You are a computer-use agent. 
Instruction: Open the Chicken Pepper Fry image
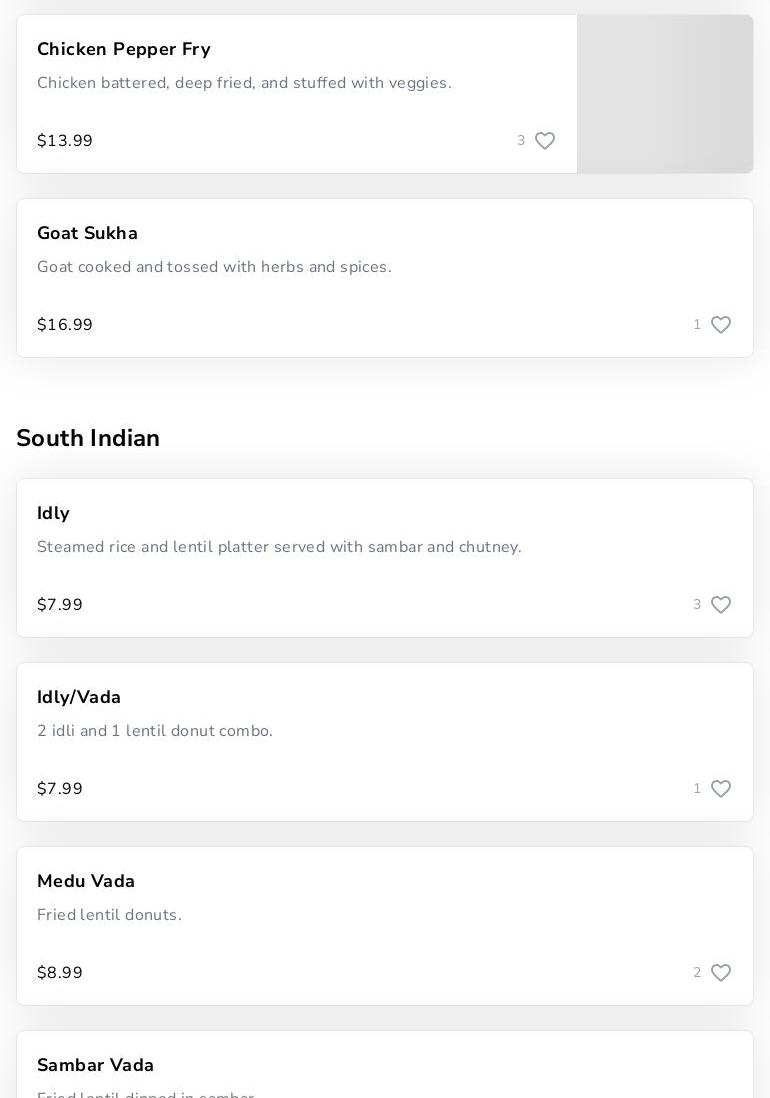[665, 94]
